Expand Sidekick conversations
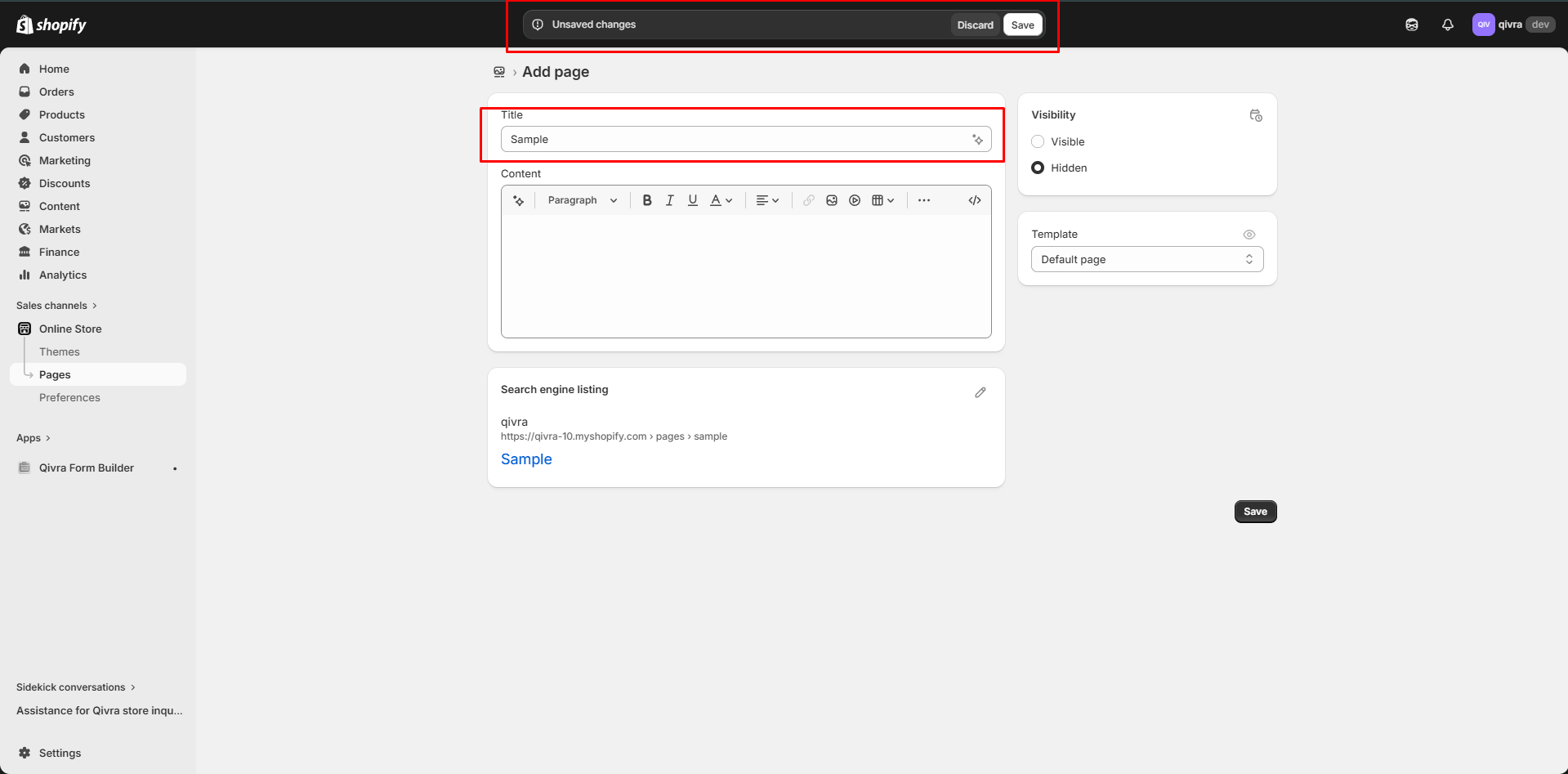Viewport: 1568px width, 774px height. [76, 687]
